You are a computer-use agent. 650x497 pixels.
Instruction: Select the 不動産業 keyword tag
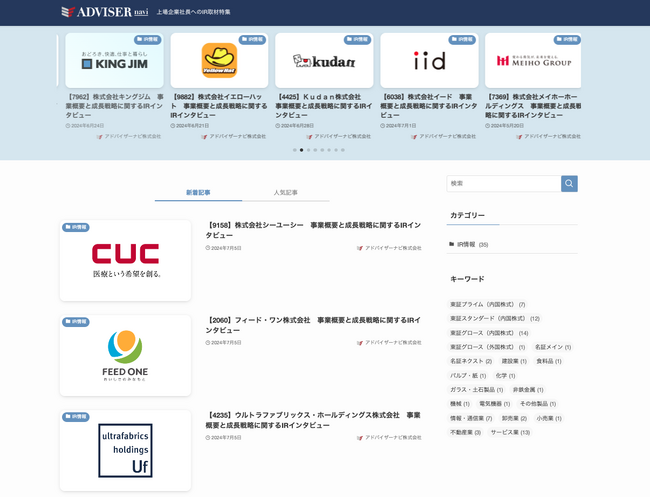(466, 432)
